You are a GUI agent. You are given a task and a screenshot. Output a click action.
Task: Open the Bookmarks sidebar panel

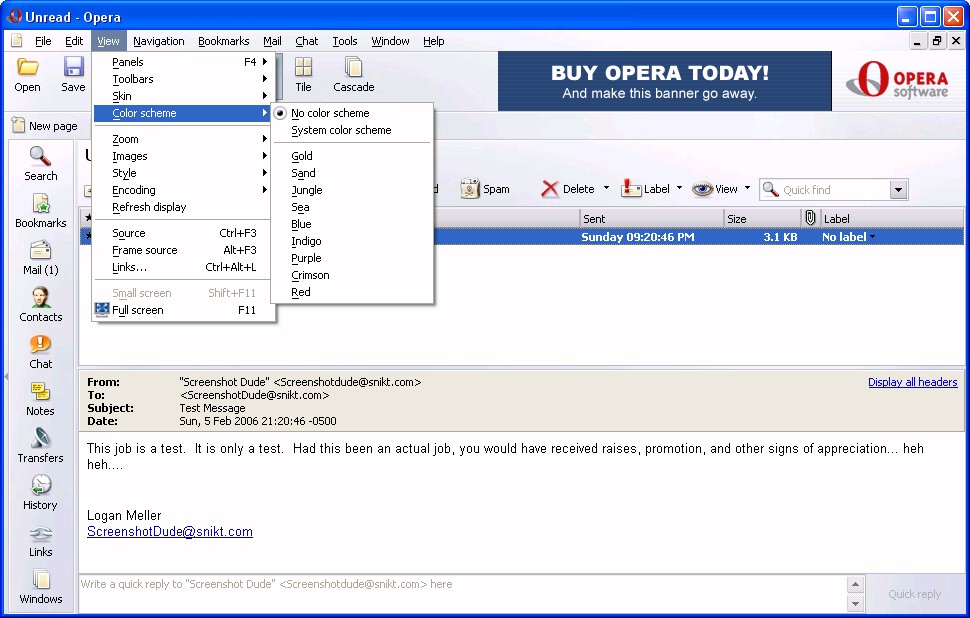41,210
